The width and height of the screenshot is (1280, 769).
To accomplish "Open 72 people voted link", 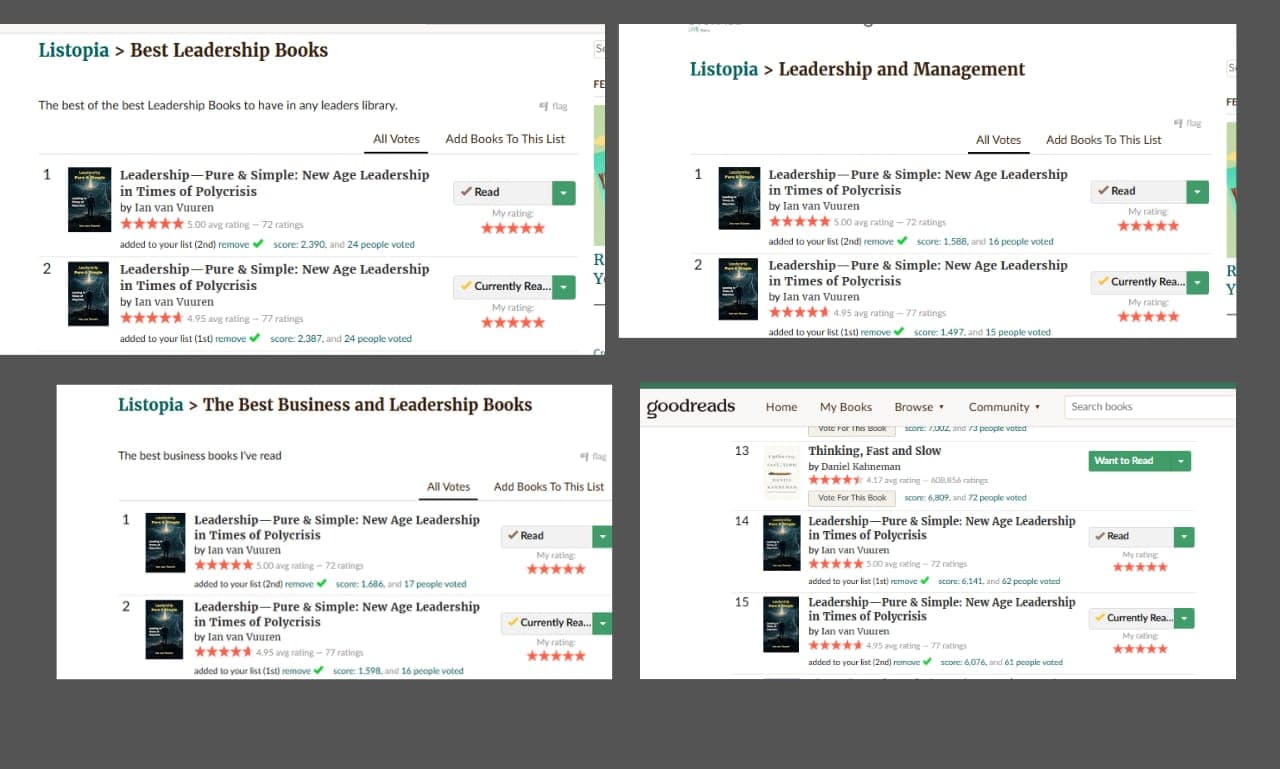I will coord(997,497).
